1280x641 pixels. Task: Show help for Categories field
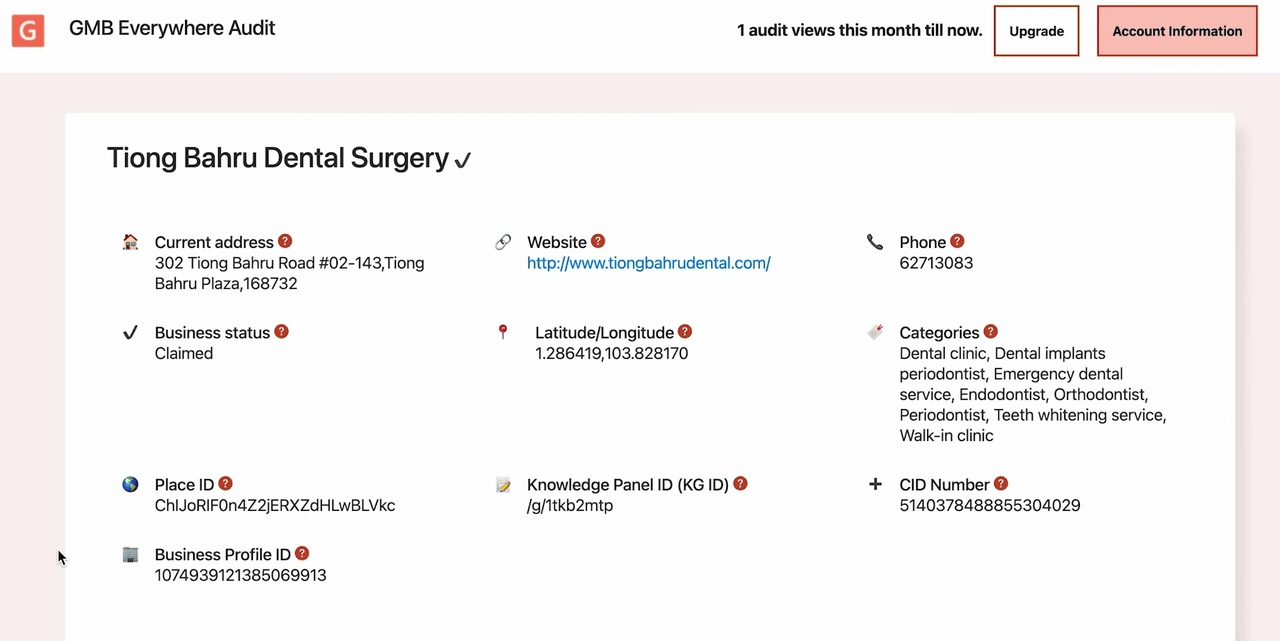tap(991, 331)
